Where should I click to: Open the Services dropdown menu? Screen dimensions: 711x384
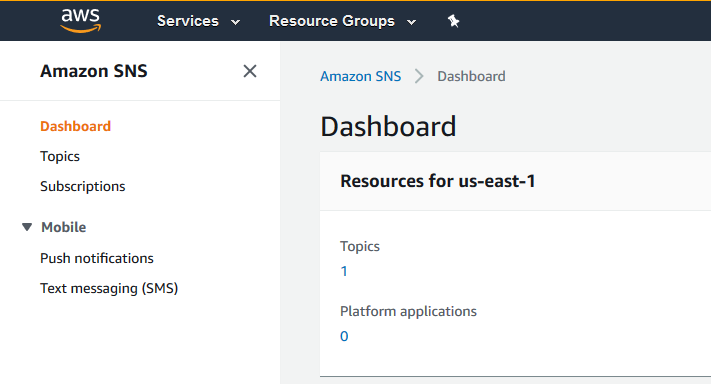coord(199,21)
